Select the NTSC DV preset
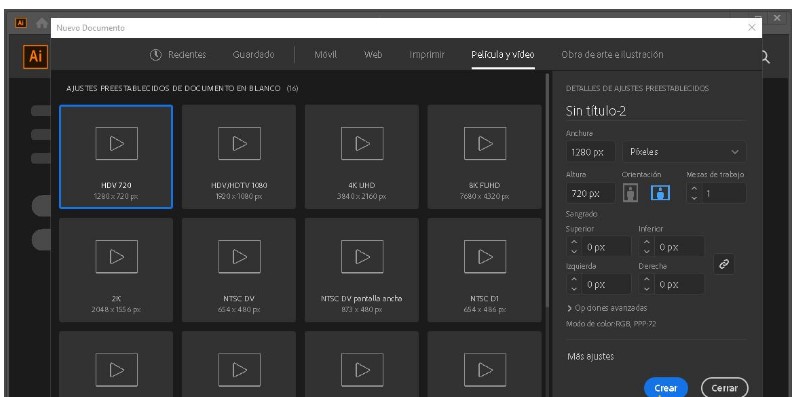This screenshot has height=397, width=794. 239,270
